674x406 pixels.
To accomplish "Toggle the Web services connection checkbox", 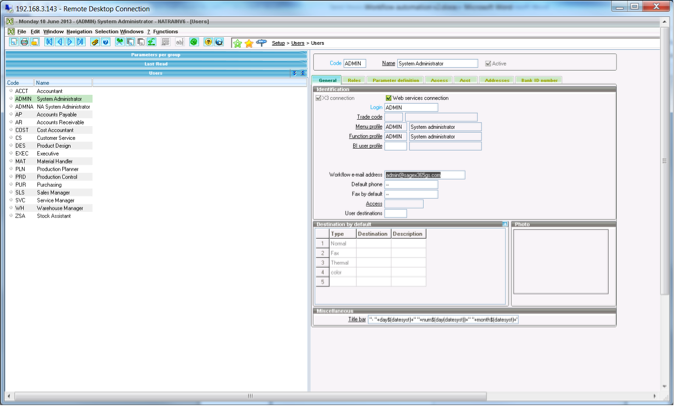I will pos(389,98).
